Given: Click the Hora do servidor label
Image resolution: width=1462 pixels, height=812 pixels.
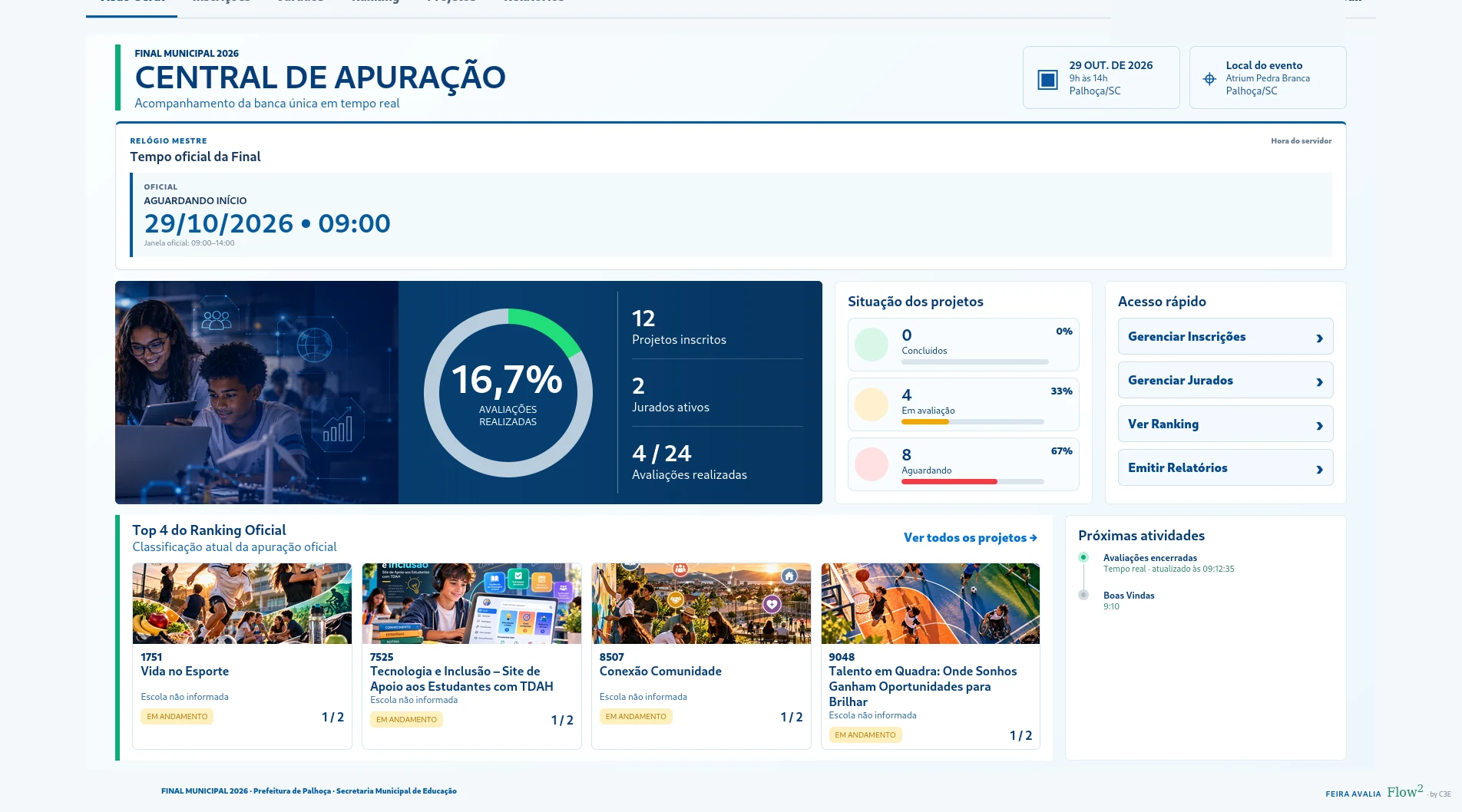Looking at the screenshot, I should pos(1301,141).
